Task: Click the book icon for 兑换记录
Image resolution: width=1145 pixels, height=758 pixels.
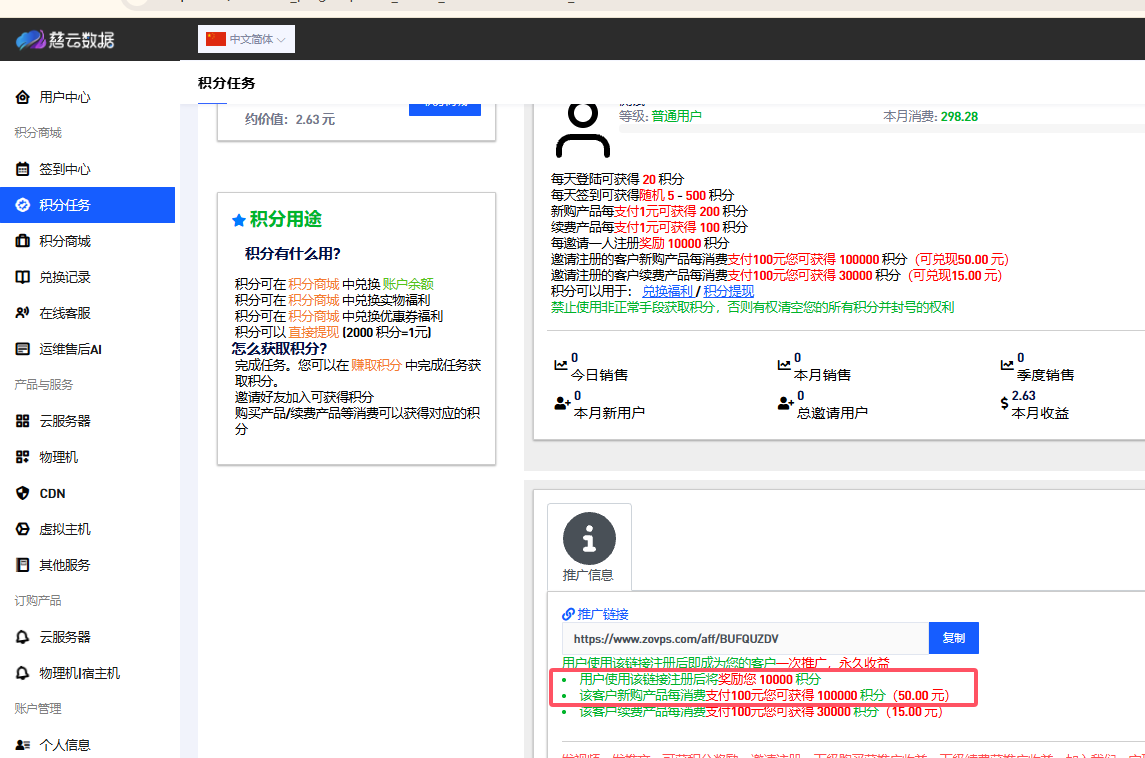Action: (22, 277)
